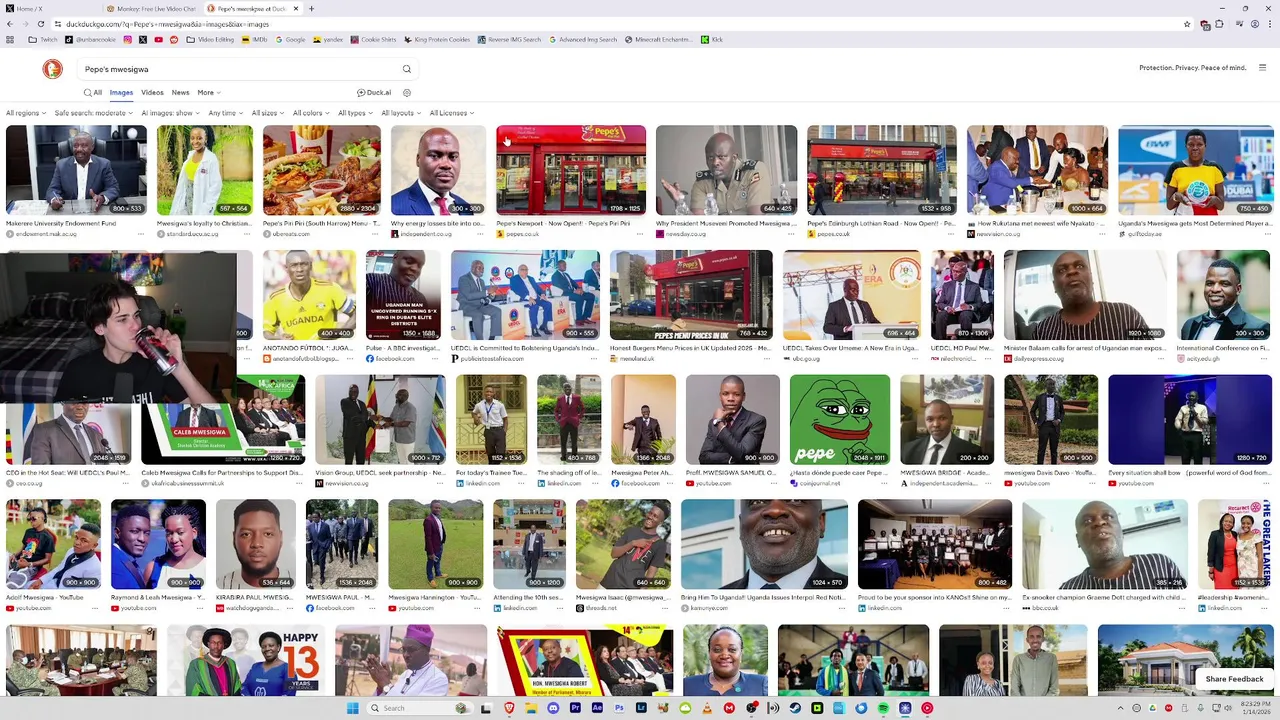This screenshot has height=720, width=1280.
Task: Expand AI images: show dropdown
Action: [171, 113]
